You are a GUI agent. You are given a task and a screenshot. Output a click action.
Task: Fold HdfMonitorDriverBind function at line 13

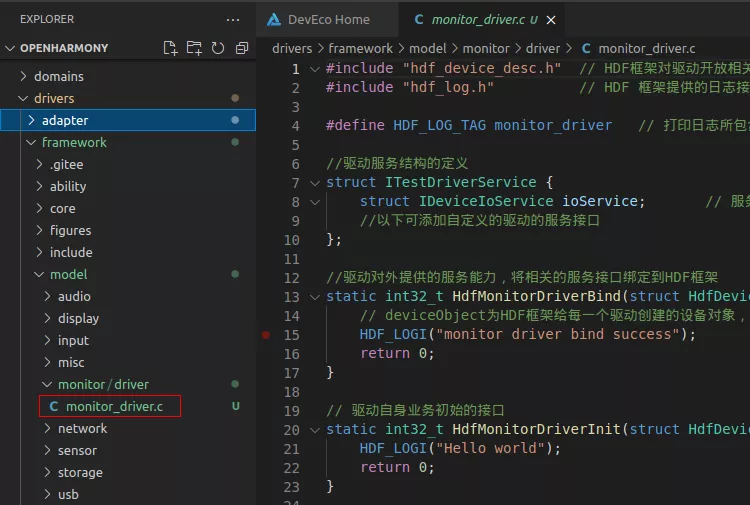(314, 297)
